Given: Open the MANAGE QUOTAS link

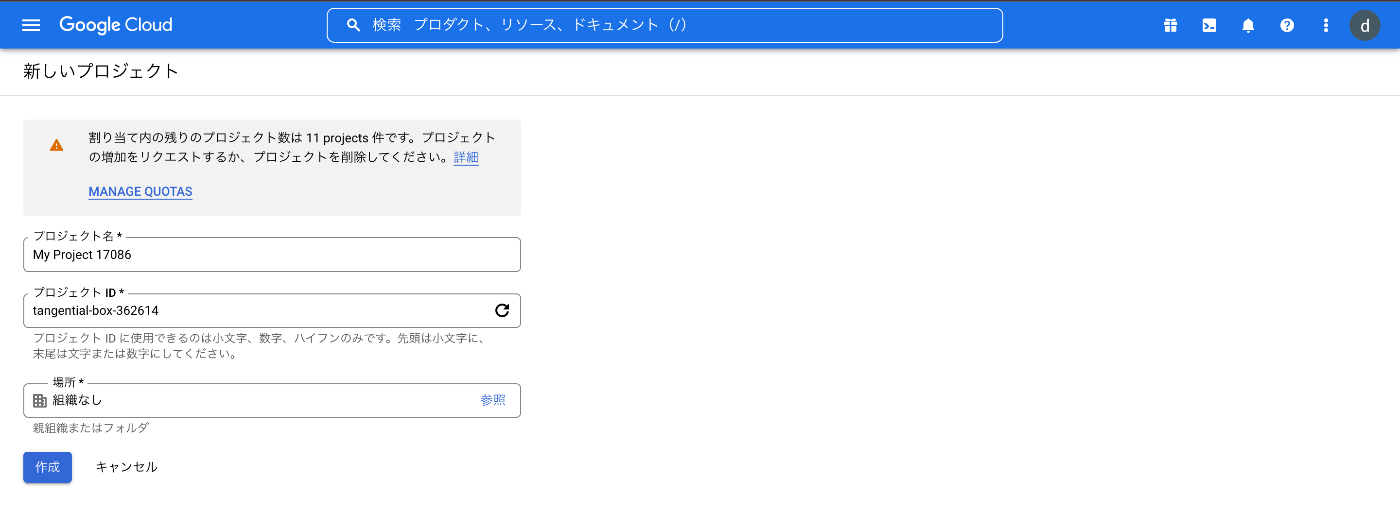Looking at the screenshot, I should coord(140,191).
